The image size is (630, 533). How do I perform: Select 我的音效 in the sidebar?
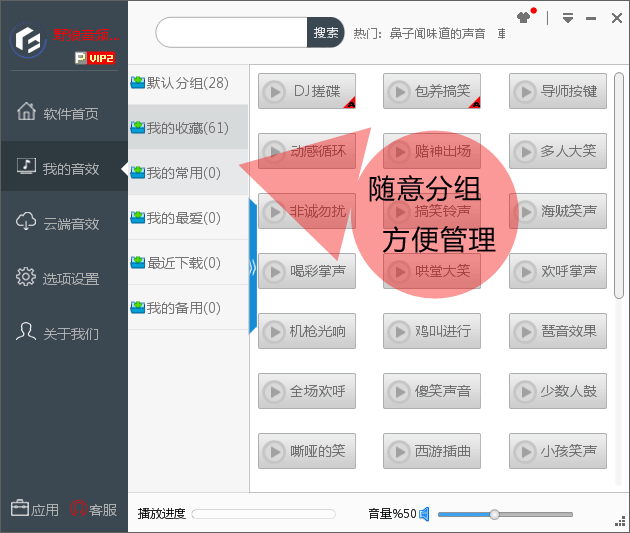tap(64, 168)
